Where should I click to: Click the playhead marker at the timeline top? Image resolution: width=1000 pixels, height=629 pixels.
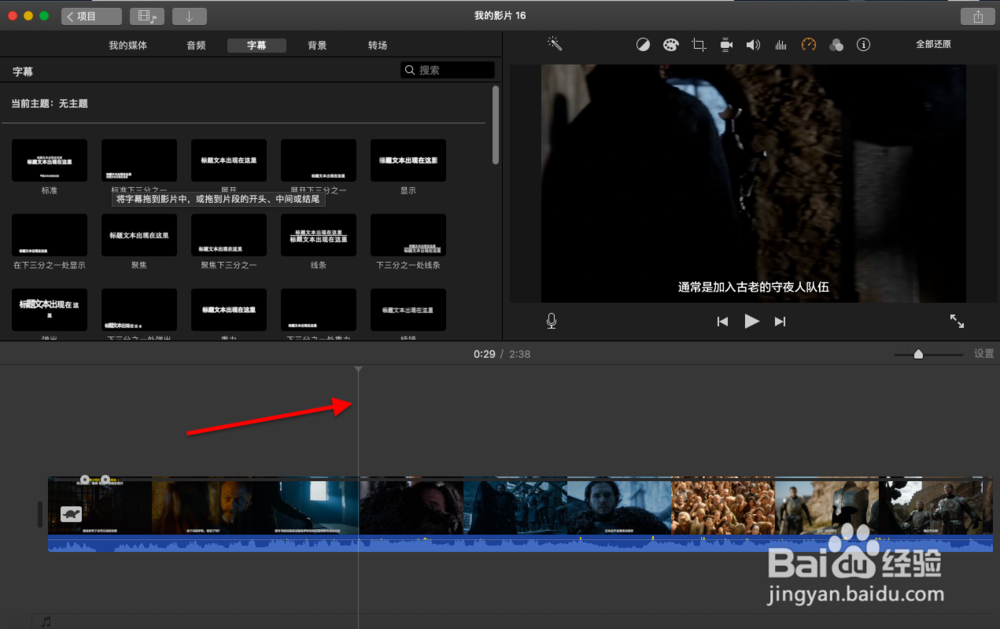tap(358, 369)
